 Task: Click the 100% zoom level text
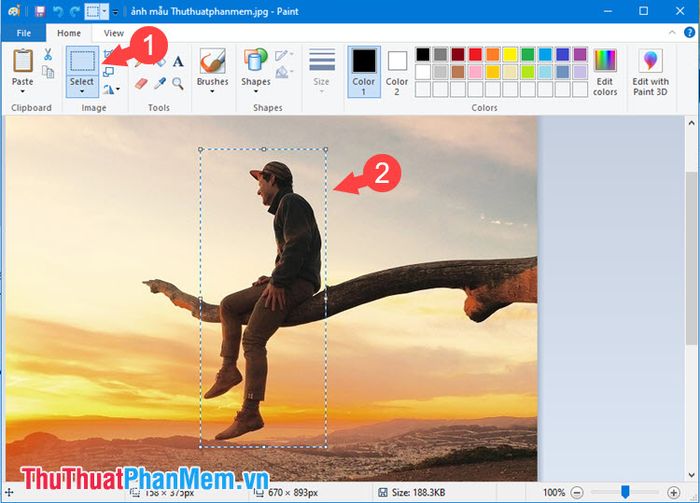554,493
